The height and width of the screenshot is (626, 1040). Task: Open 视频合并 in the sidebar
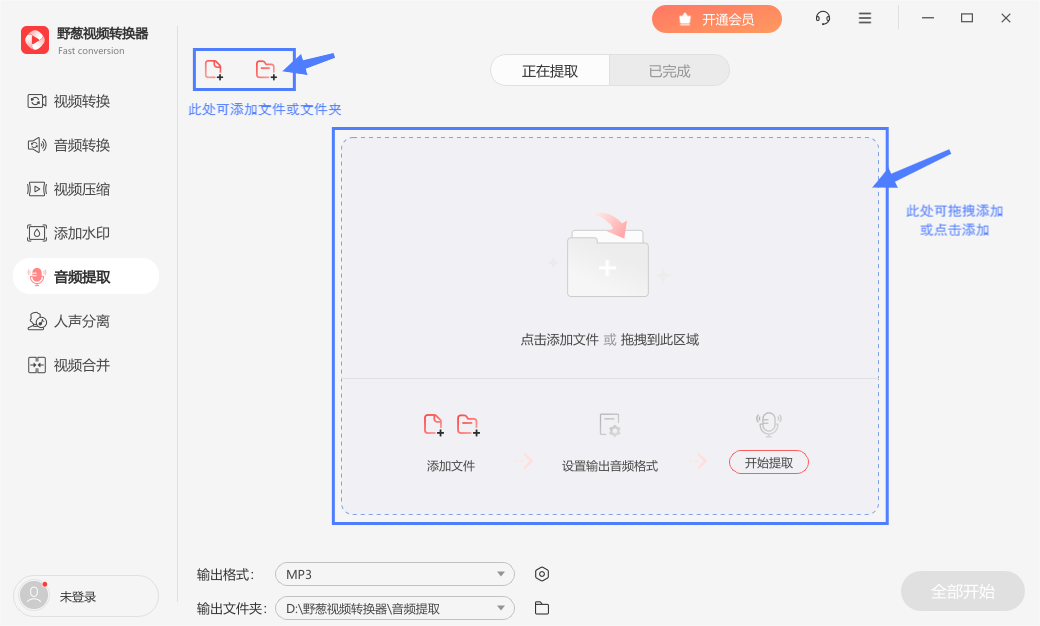tap(69, 365)
